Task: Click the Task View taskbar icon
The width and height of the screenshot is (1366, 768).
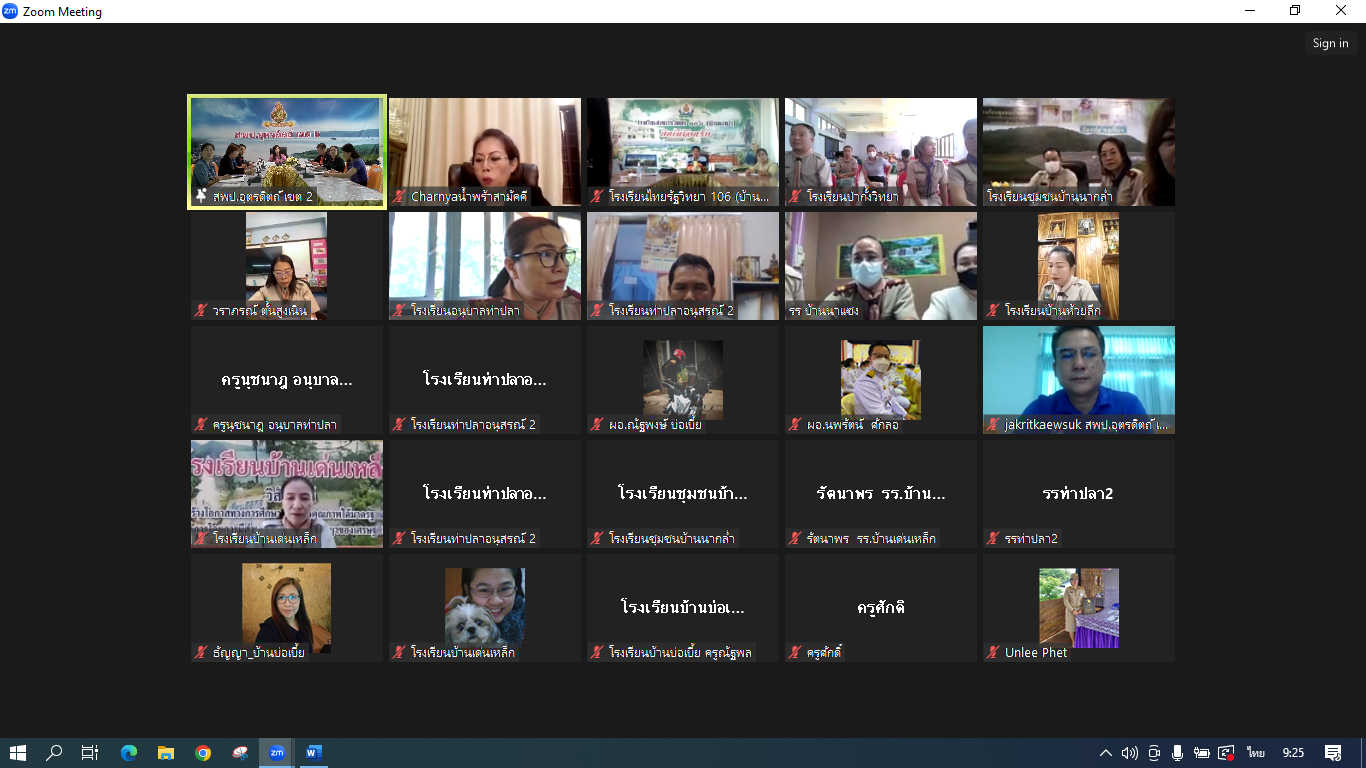Action: 90,753
